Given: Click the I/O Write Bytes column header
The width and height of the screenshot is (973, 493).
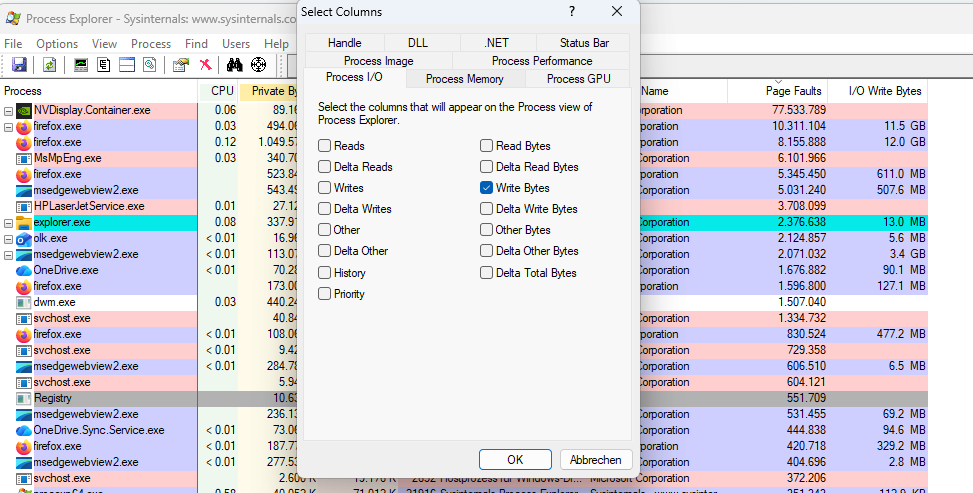Looking at the screenshot, I should (x=878, y=91).
